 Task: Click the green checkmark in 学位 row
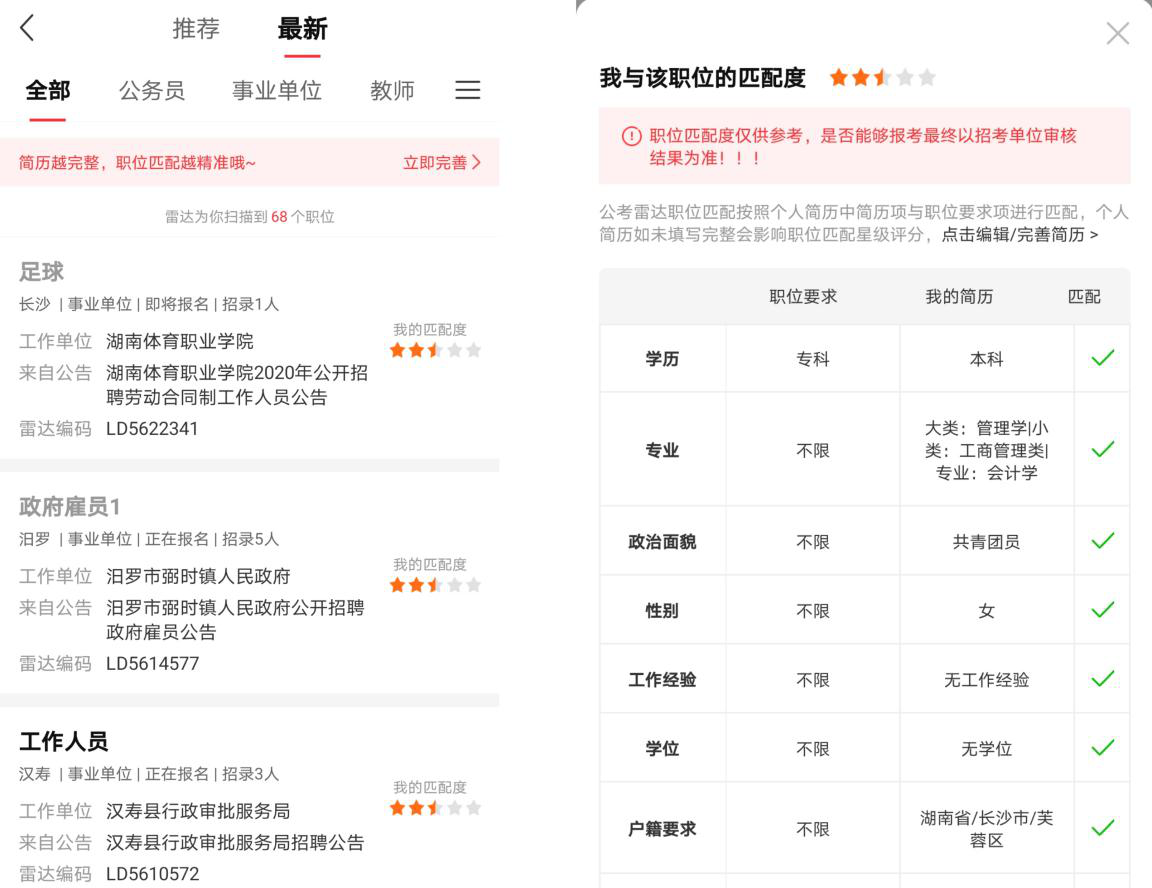pyautogui.click(x=1102, y=748)
